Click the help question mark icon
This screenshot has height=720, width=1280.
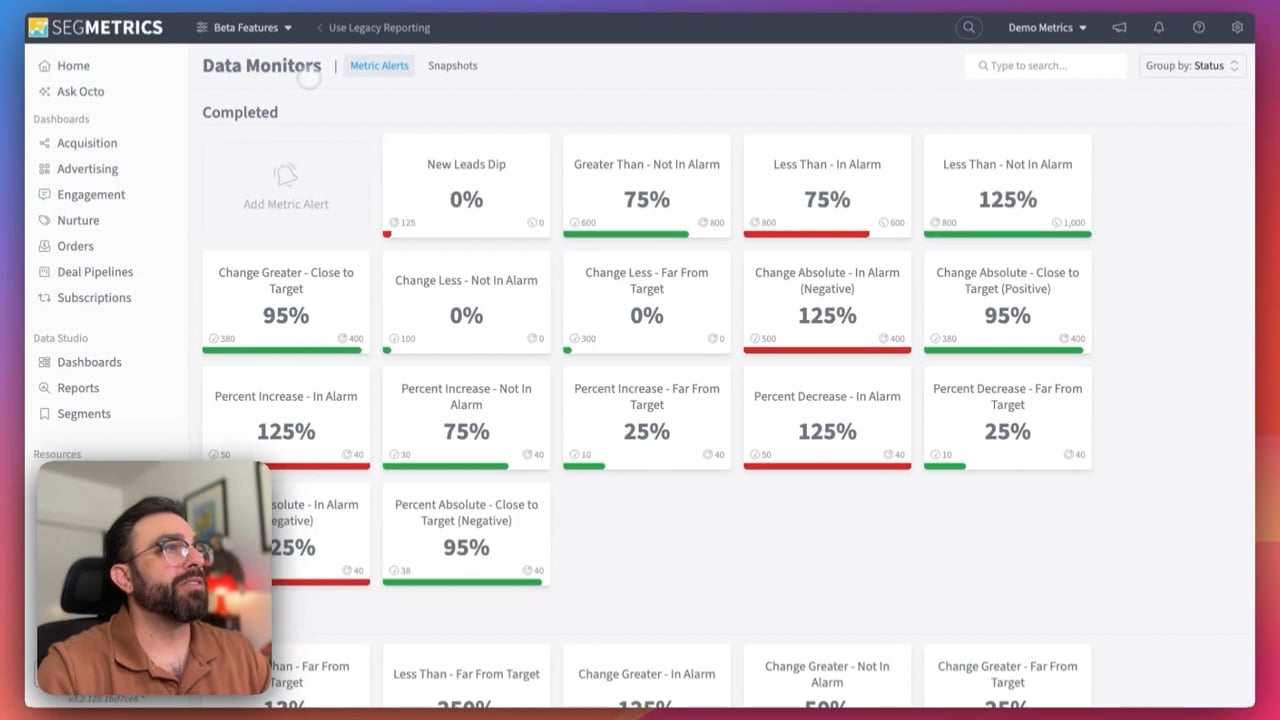click(x=1198, y=27)
